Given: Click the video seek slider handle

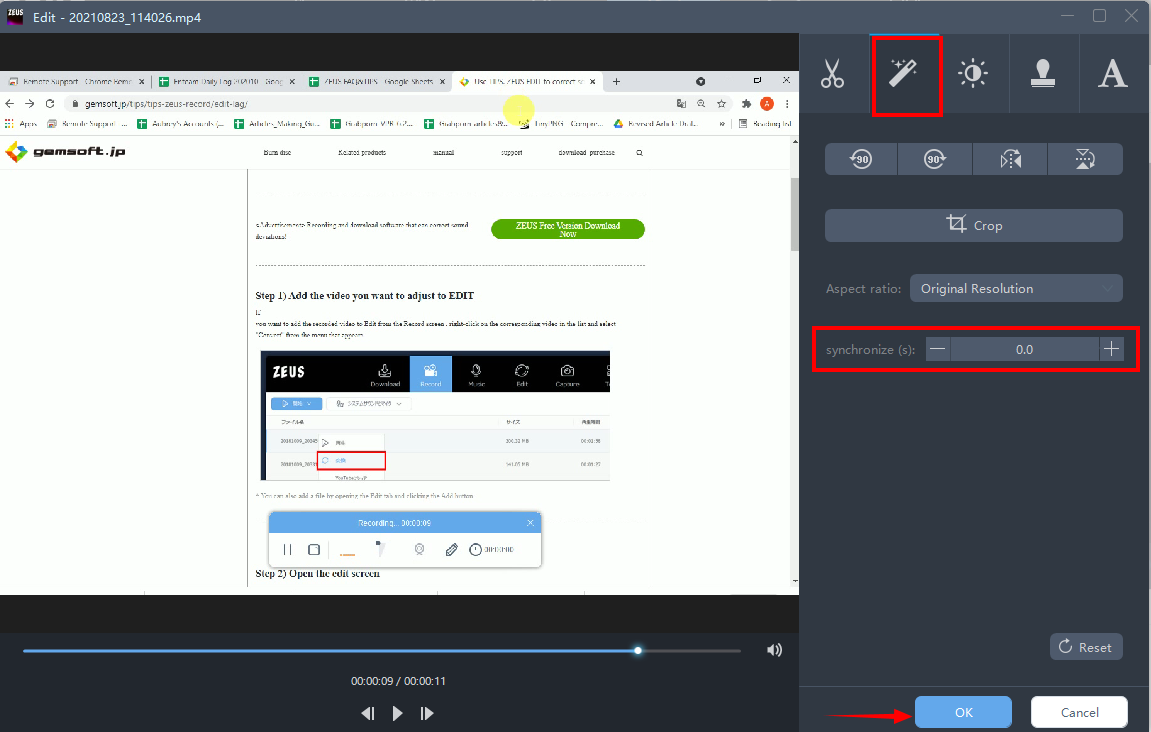Looking at the screenshot, I should pyautogui.click(x=638, y=651).
